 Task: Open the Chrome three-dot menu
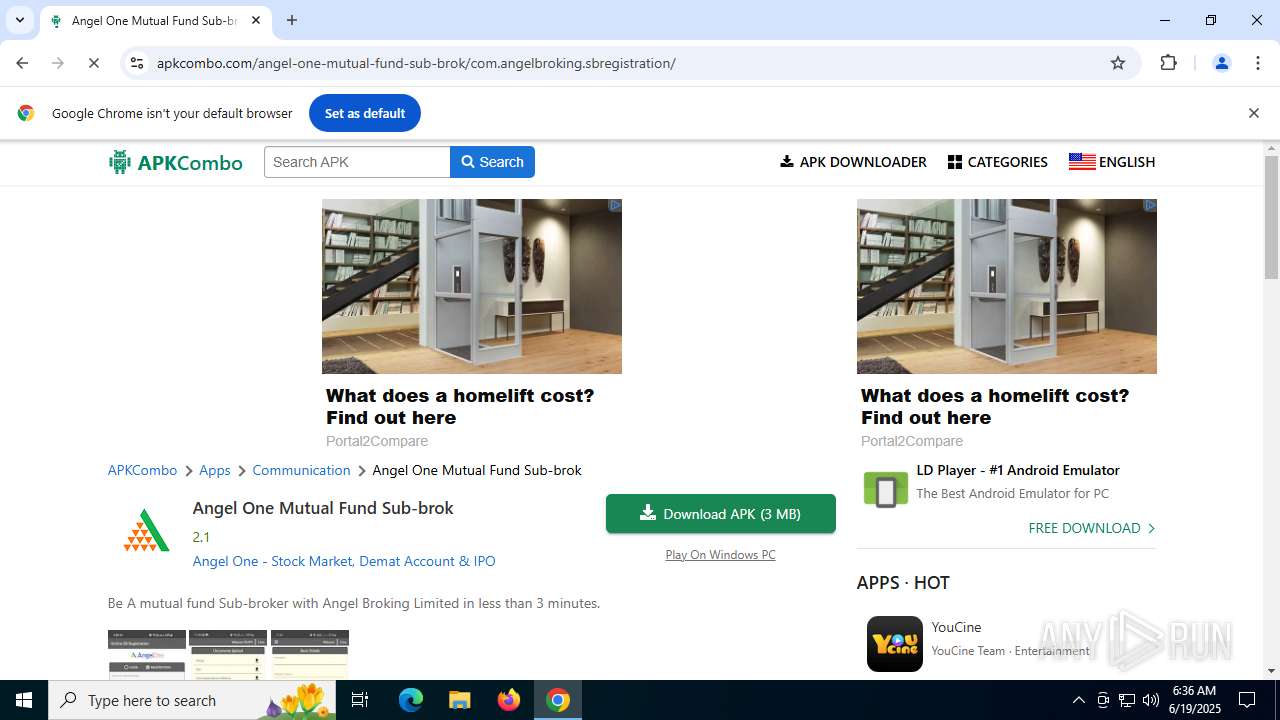(1258, 63)
